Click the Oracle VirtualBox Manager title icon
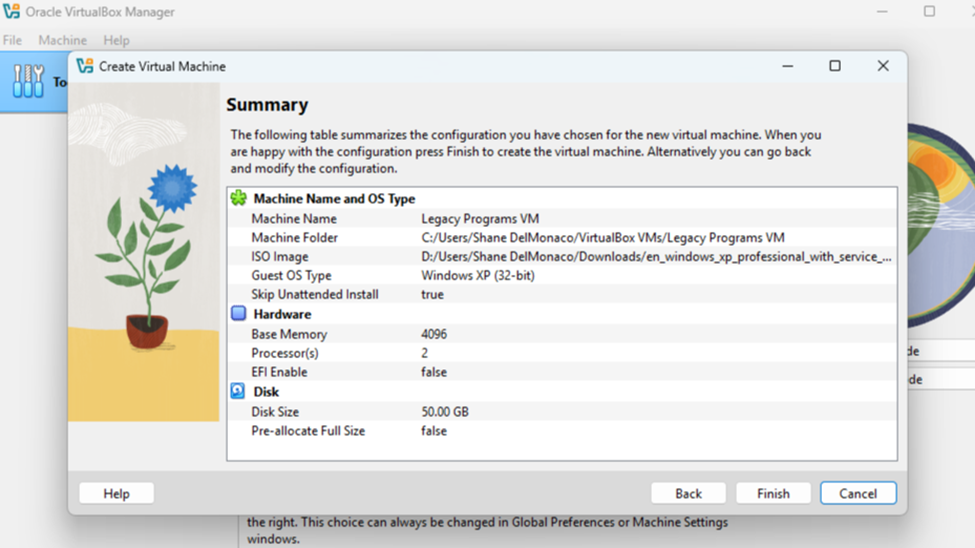This screenshot has height=548, width=975. (x=14, y=12)
